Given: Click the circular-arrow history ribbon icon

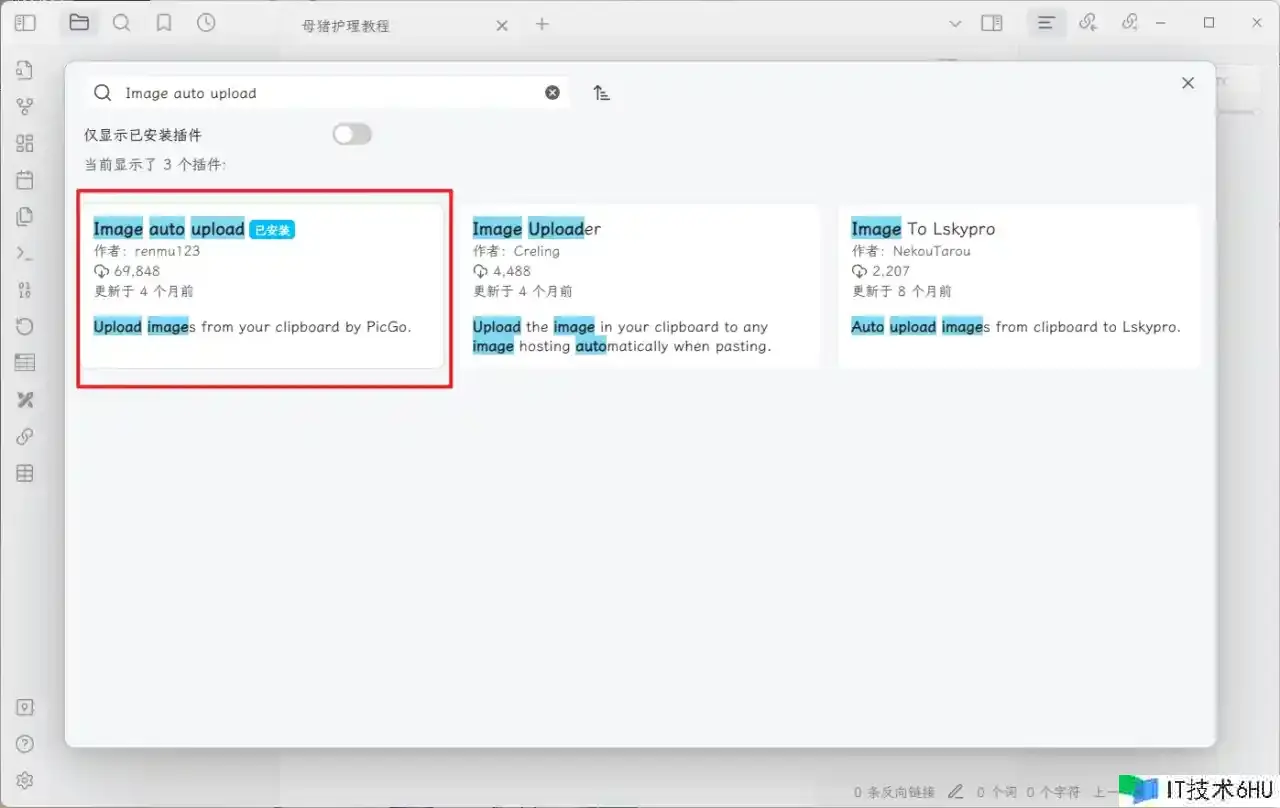Looking at the screenshot, I should coord(25,326).
